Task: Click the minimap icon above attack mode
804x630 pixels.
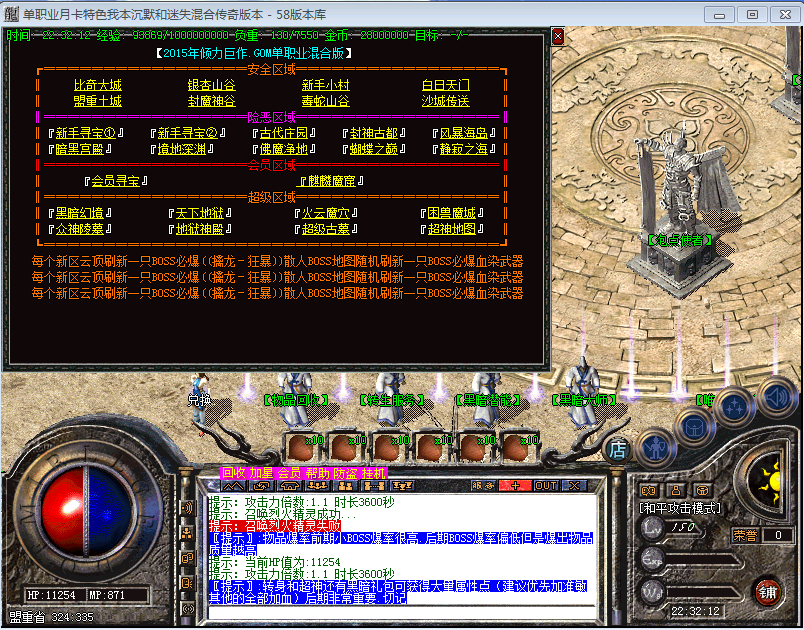Action: click(649, 490)
